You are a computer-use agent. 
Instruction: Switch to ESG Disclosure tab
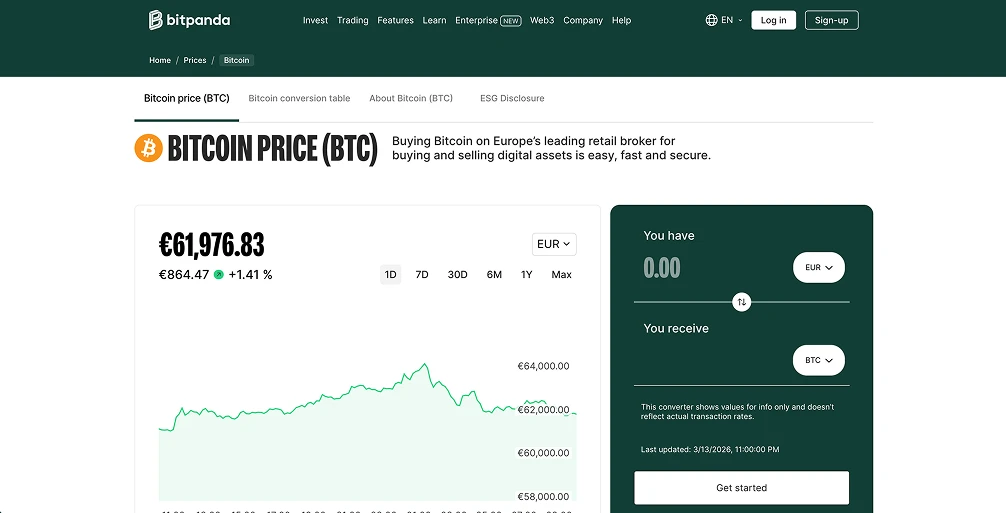512,98
